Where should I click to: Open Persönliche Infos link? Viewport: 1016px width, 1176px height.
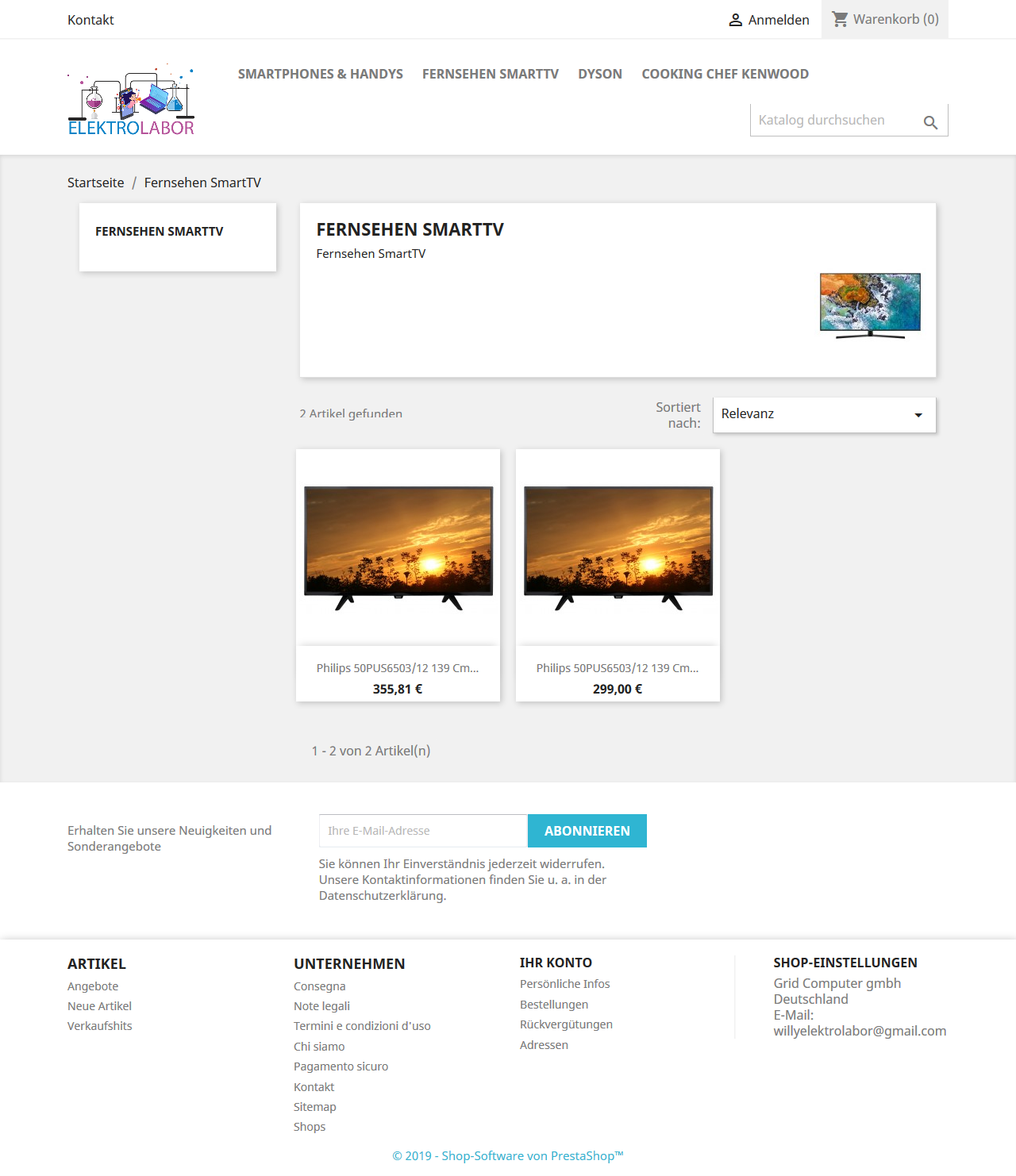click(x=565, y=984)
